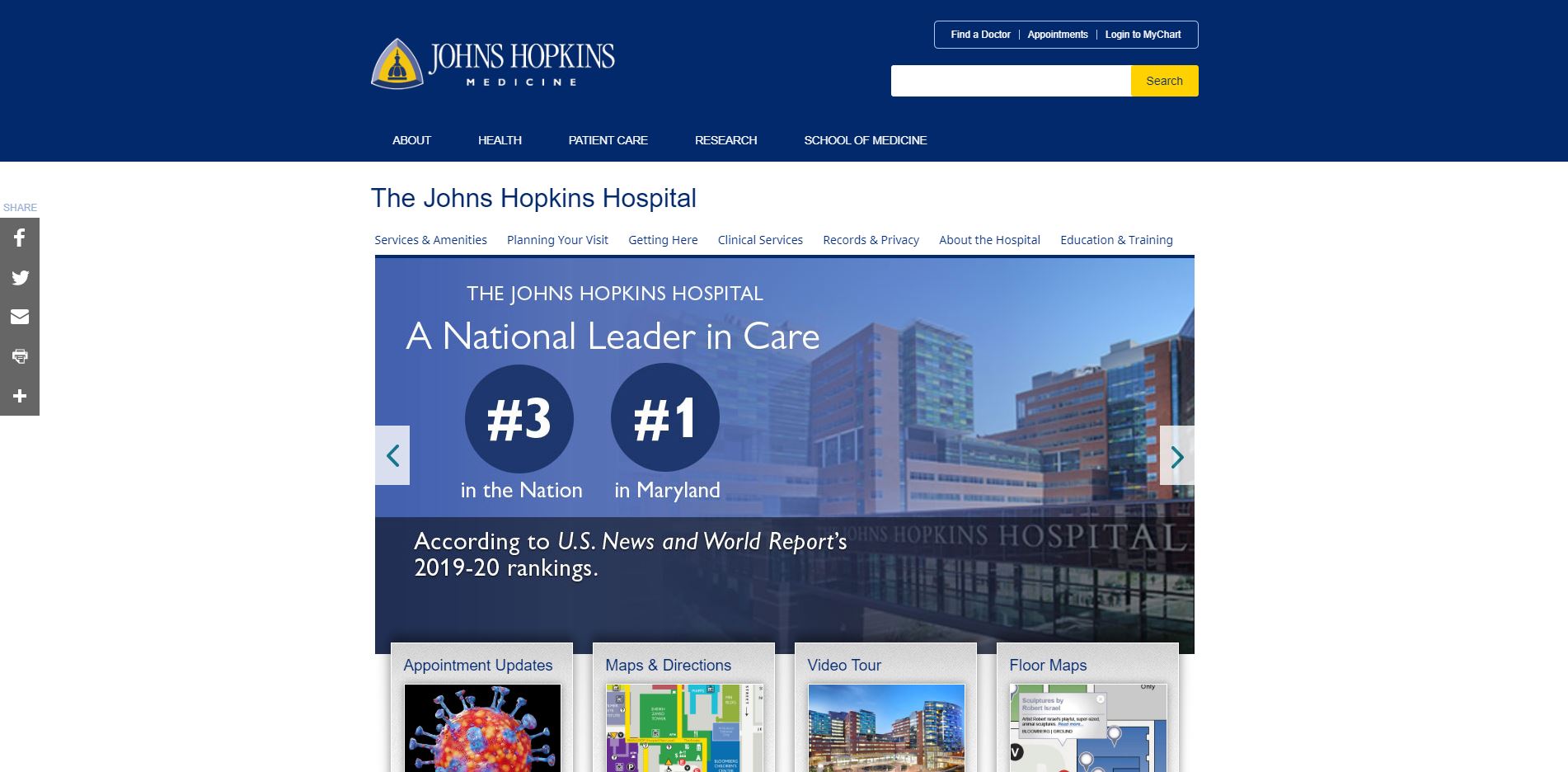The image size is (1568, 772).
Task: Go to previous carousel slide
Action: click(x=392, y=455)
